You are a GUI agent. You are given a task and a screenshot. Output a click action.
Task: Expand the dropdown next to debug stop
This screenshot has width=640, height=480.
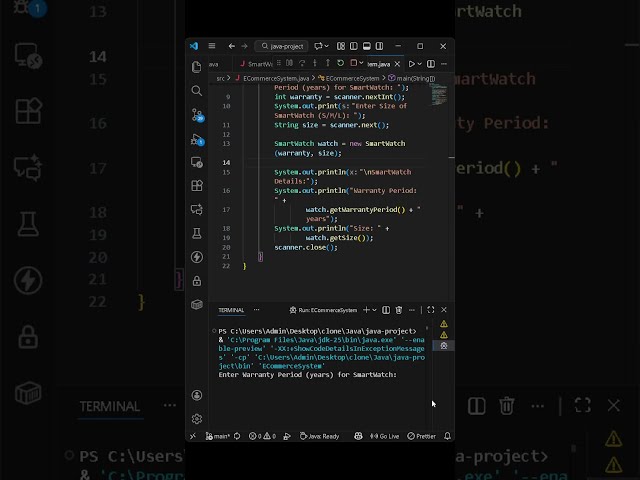(361, 63)
